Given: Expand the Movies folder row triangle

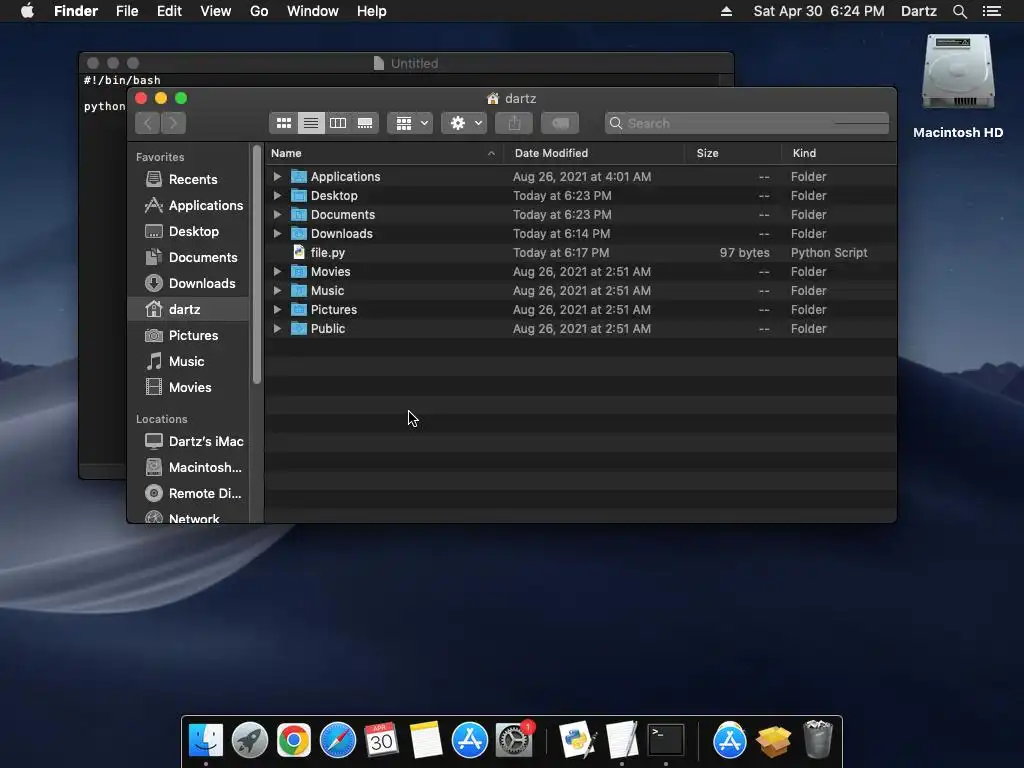Looking at the screenshot, I should [x=277, y=271].
